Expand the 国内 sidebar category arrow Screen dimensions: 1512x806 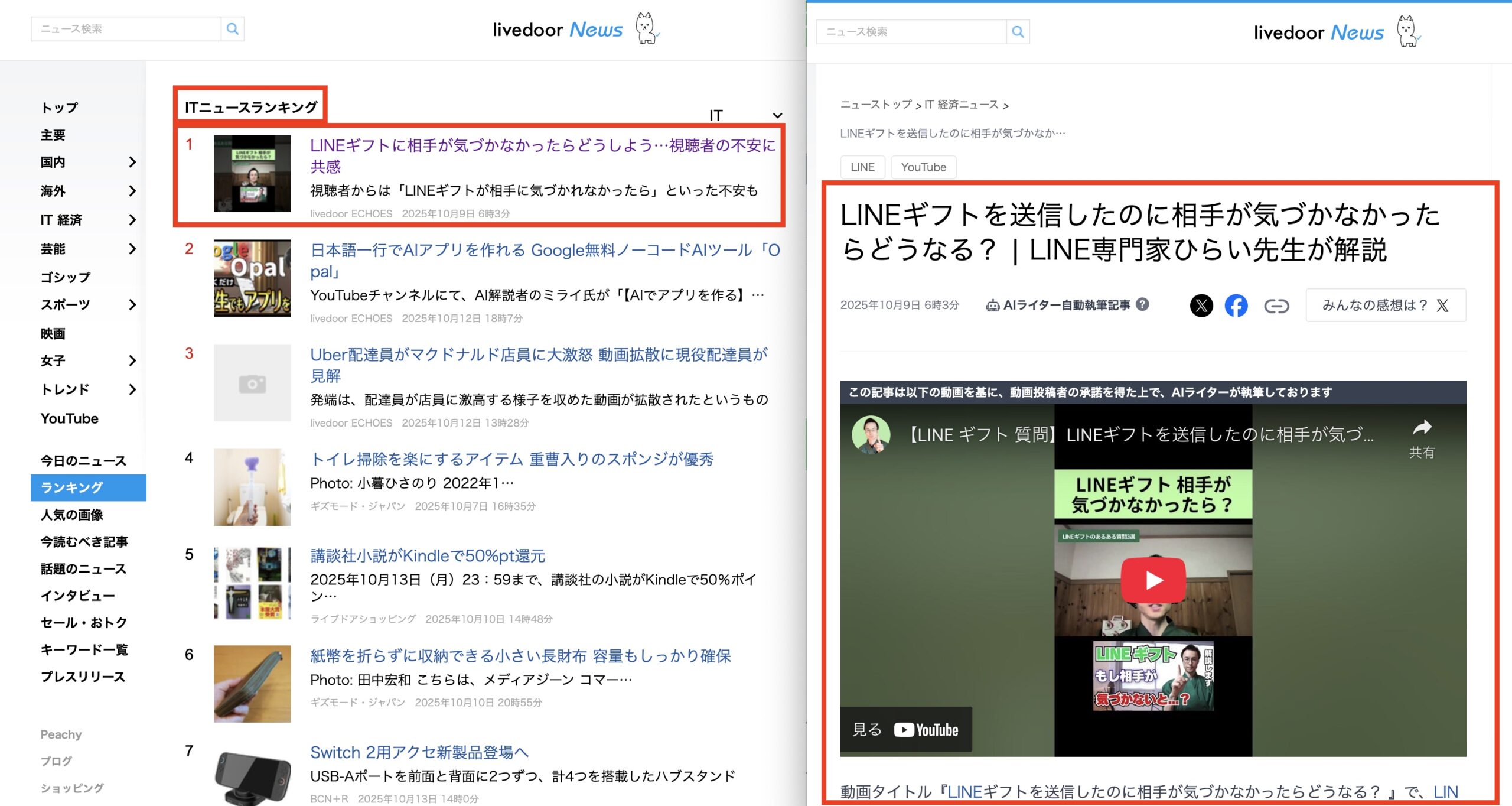click(x=132, y=162)
